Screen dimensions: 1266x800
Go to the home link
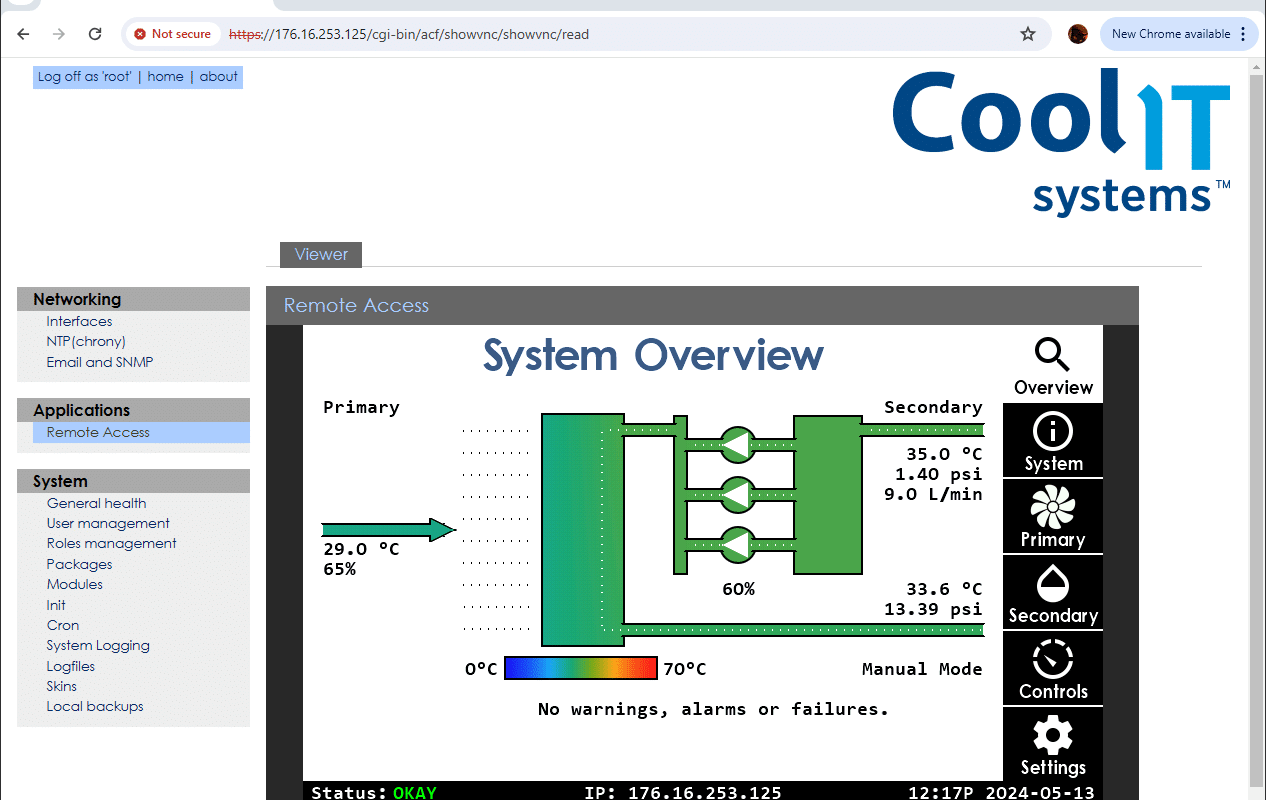(x=165, y=76)
